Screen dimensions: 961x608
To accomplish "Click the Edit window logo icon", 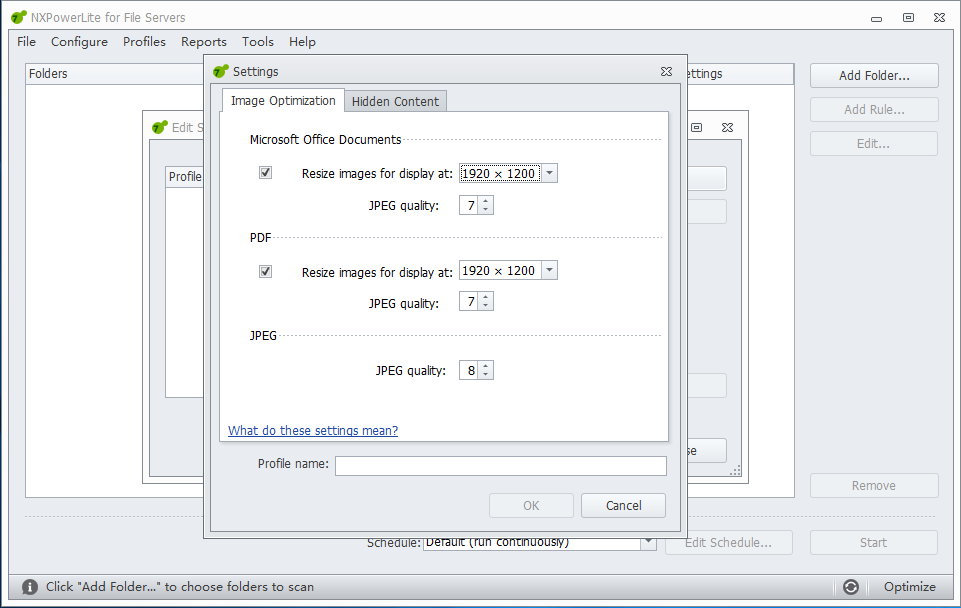I will [x=159, y=127].
